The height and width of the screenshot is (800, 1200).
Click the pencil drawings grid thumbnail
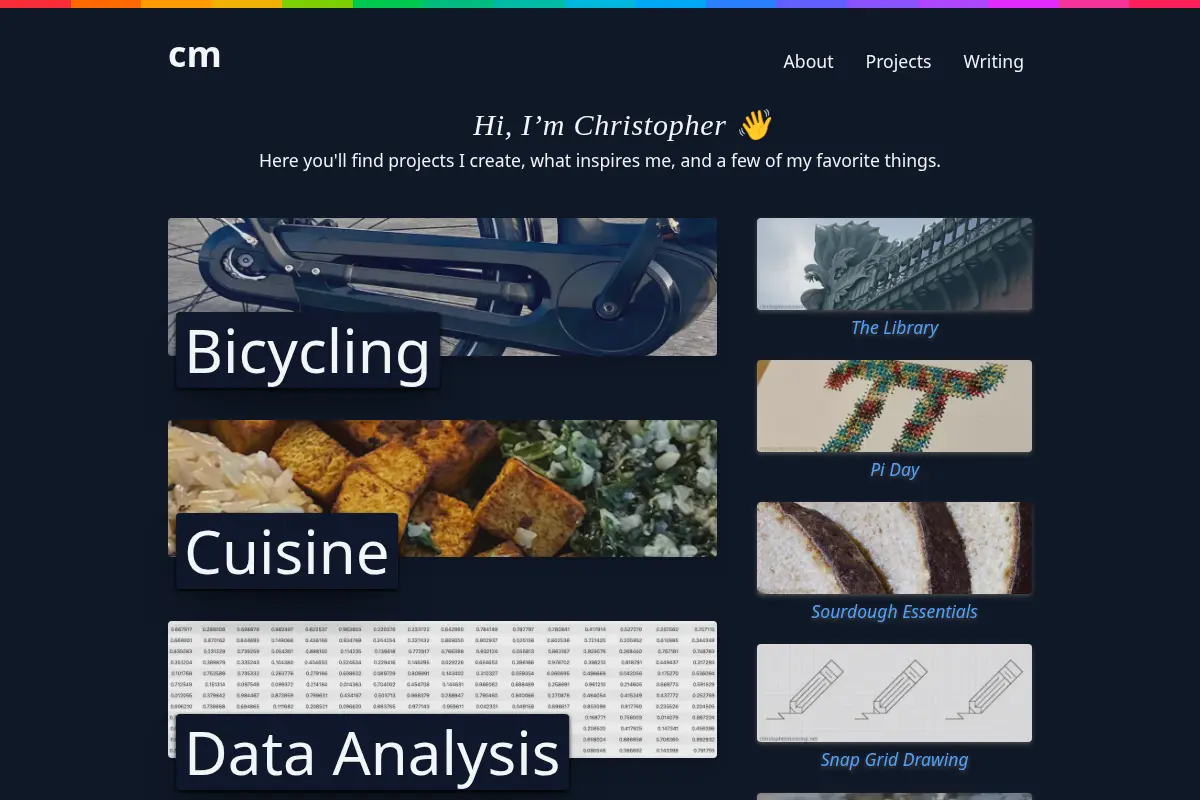[x=894, y=693]
